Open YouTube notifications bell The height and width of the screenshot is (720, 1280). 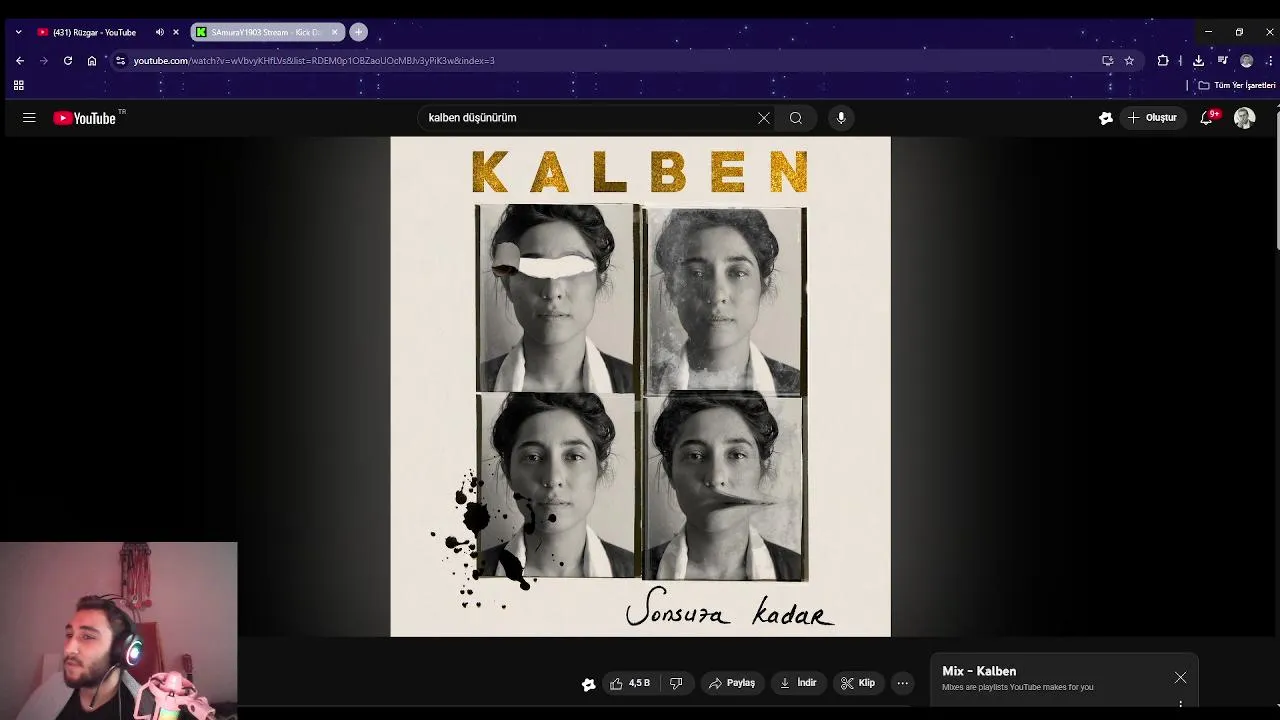point(1208,118)
